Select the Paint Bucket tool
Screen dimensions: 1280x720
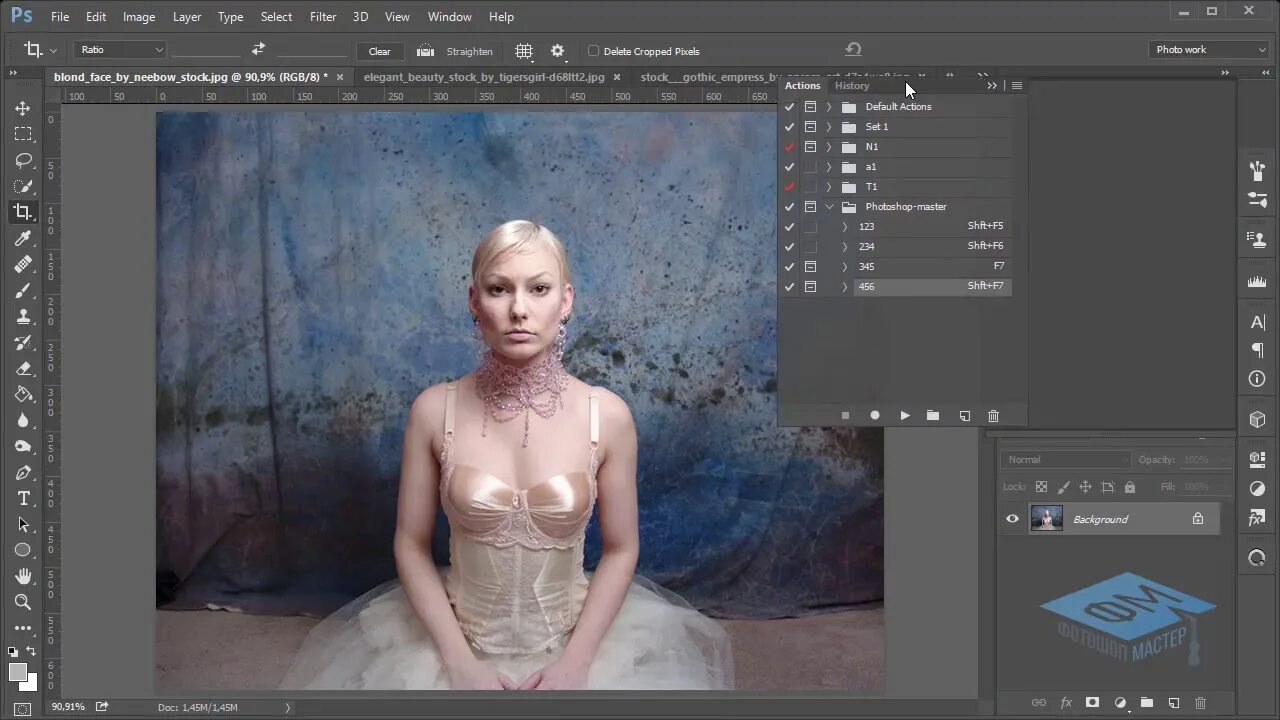tap(22, 394)
